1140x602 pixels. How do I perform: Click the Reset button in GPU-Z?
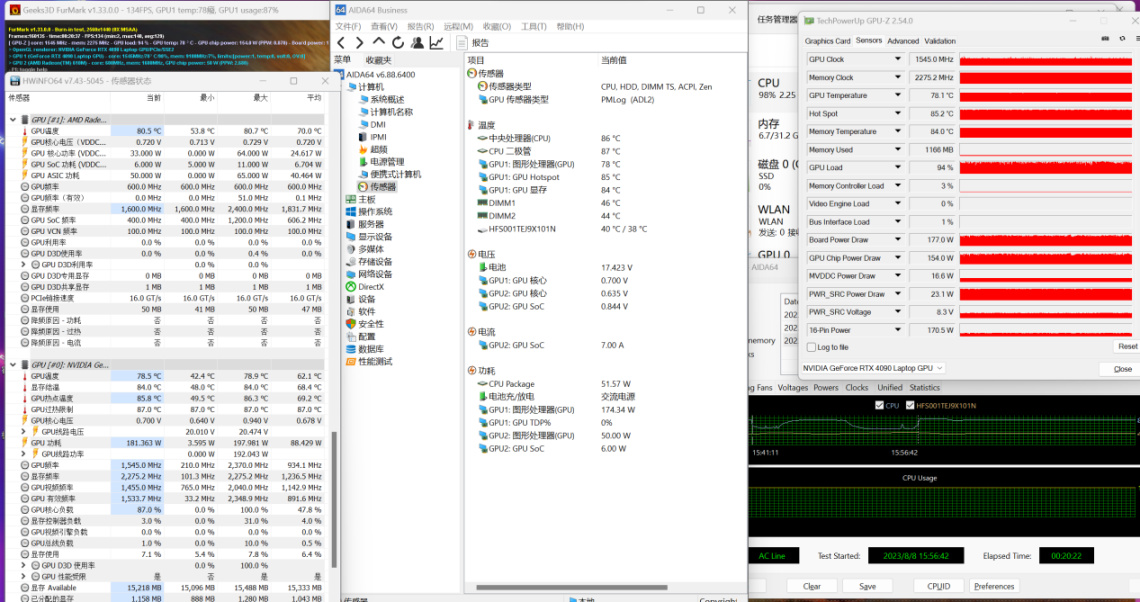point(1127,346)
